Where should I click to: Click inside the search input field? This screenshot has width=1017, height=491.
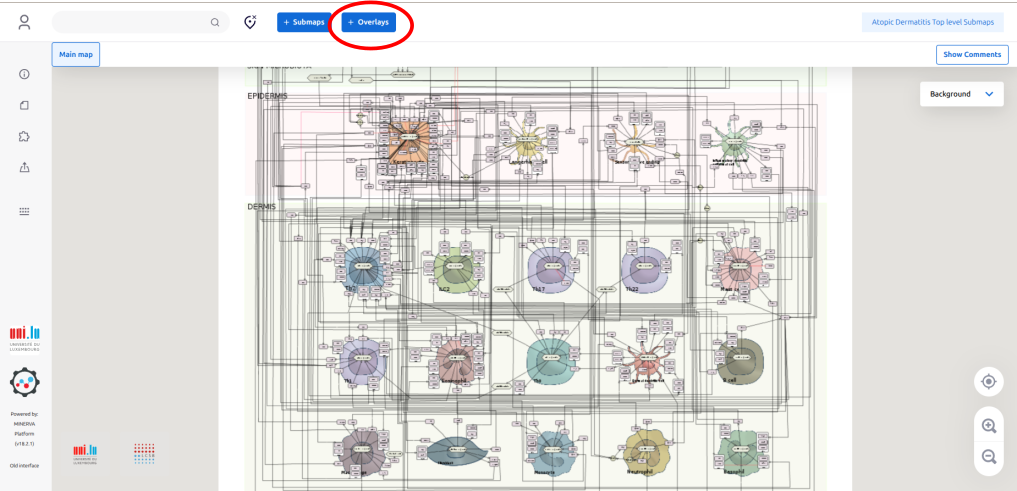[130, 22]
